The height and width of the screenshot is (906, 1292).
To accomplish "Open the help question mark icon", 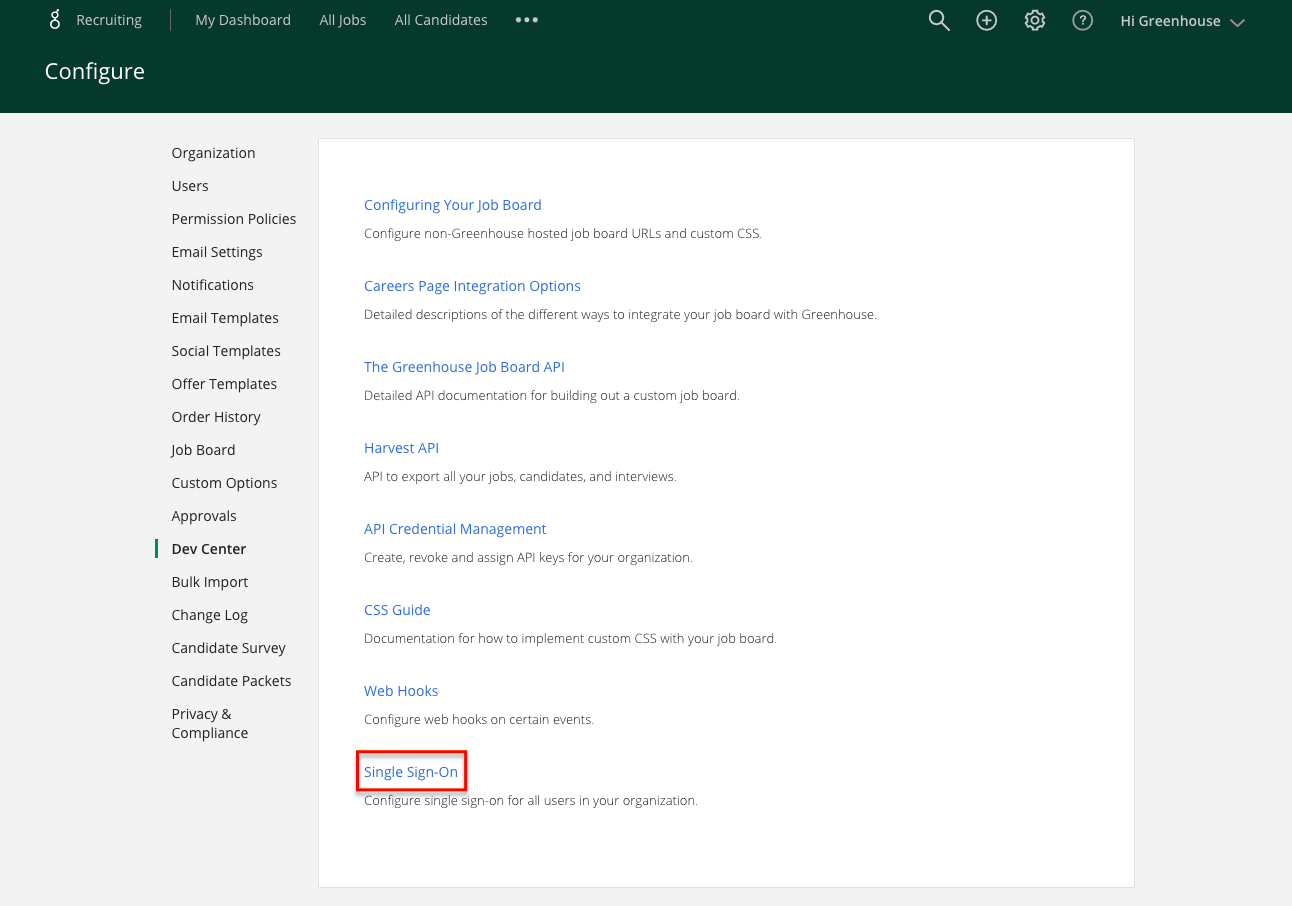I will (1082, 20).
